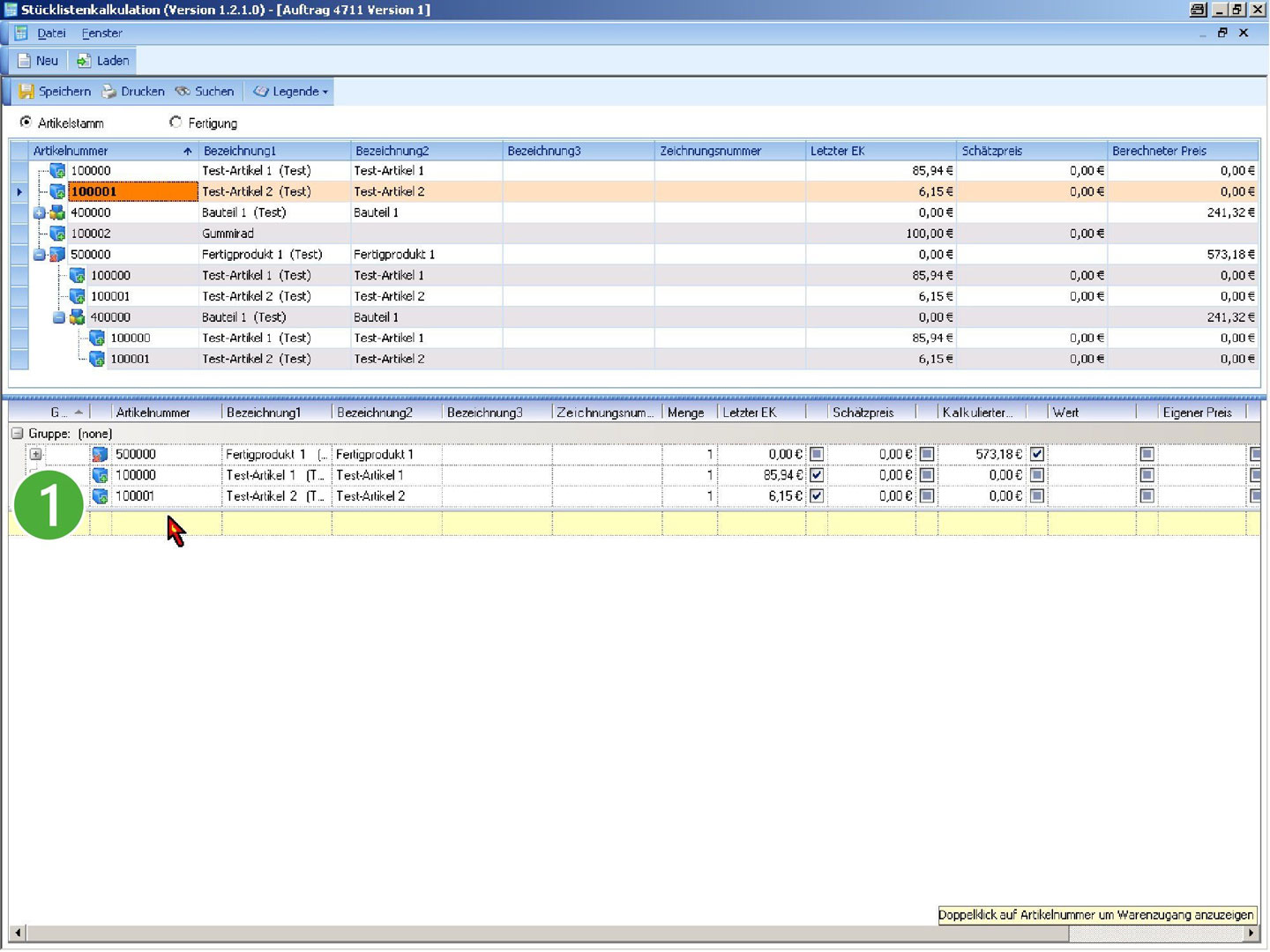The height and width of the screenshot is (952, 1270).
Task: Click the Zeichnungsnummer column header
Action: pyautogui.click(x=729, y=151)
